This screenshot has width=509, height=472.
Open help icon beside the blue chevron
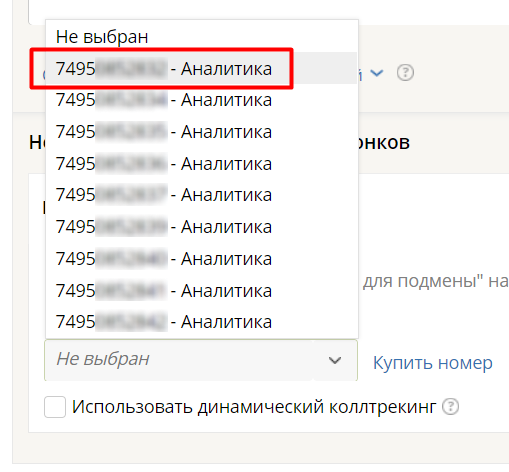(x=405, y=72)
